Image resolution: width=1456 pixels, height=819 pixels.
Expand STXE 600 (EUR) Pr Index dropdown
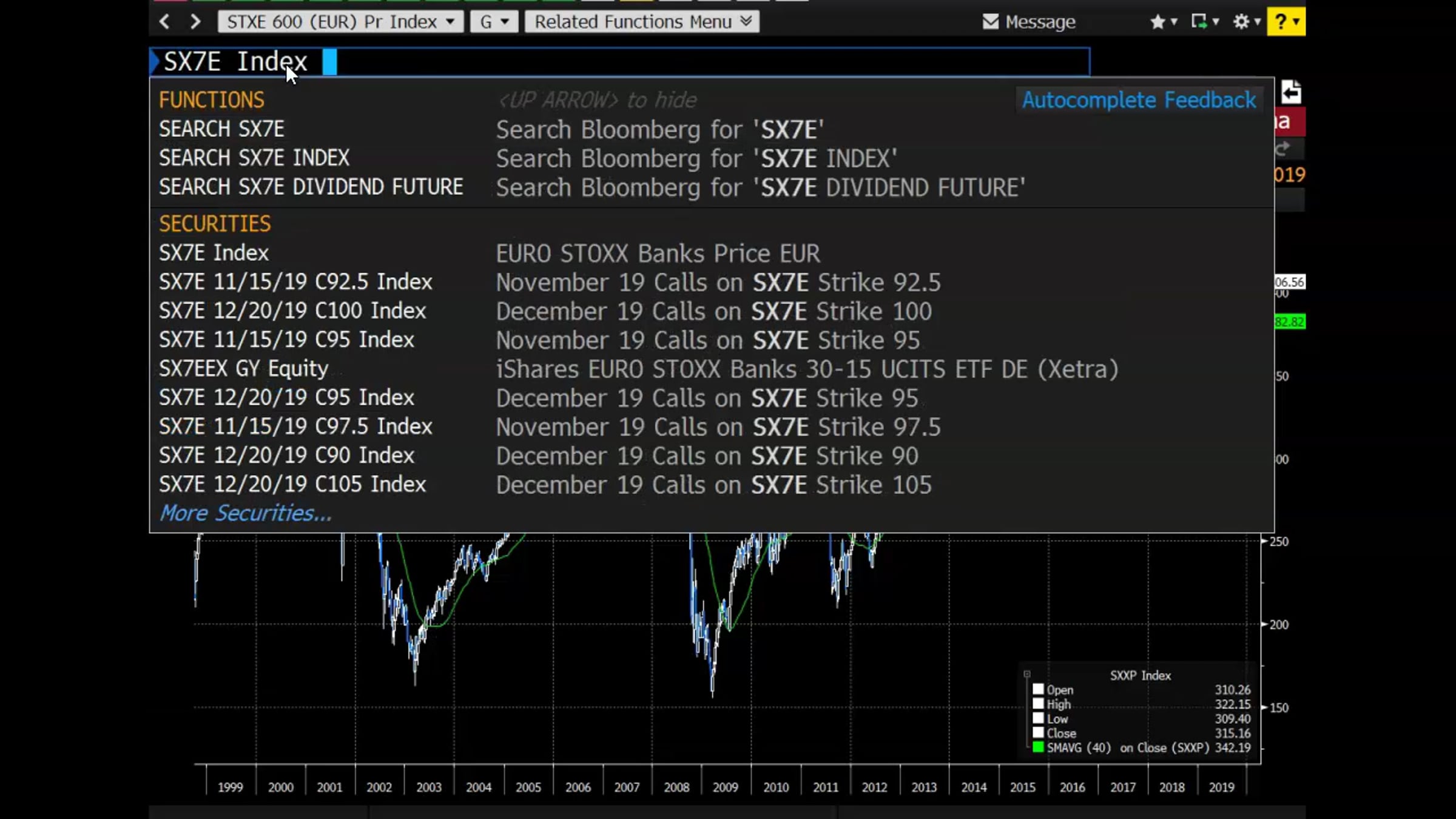(x=340, y=22)
